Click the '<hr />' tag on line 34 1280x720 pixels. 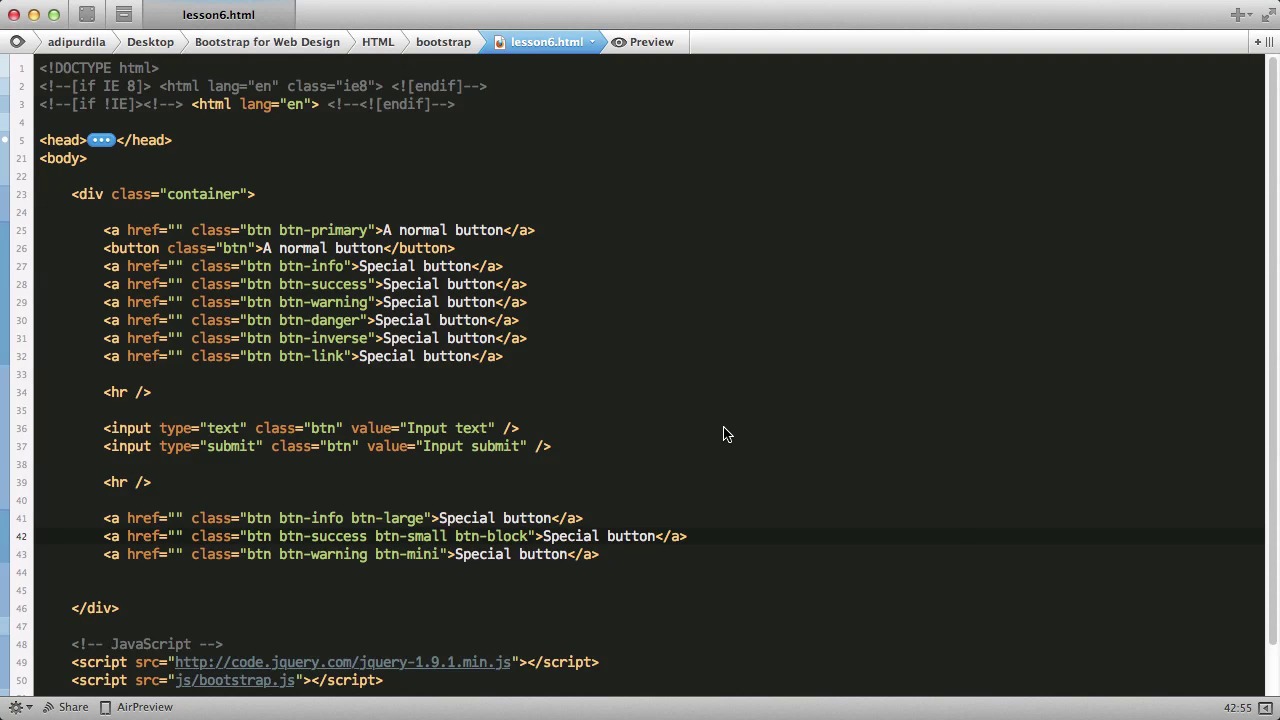(x=127, y=392)
